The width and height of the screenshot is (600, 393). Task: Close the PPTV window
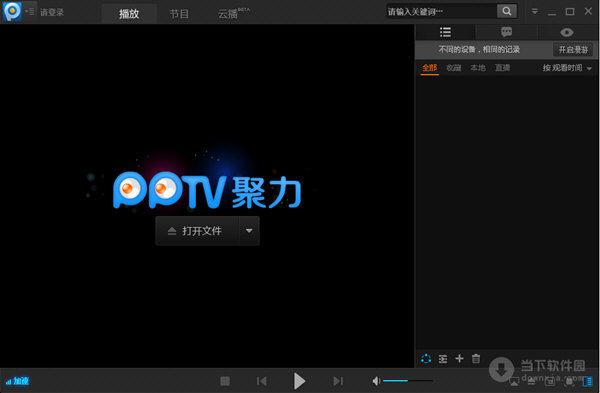(x=588, y=11)
